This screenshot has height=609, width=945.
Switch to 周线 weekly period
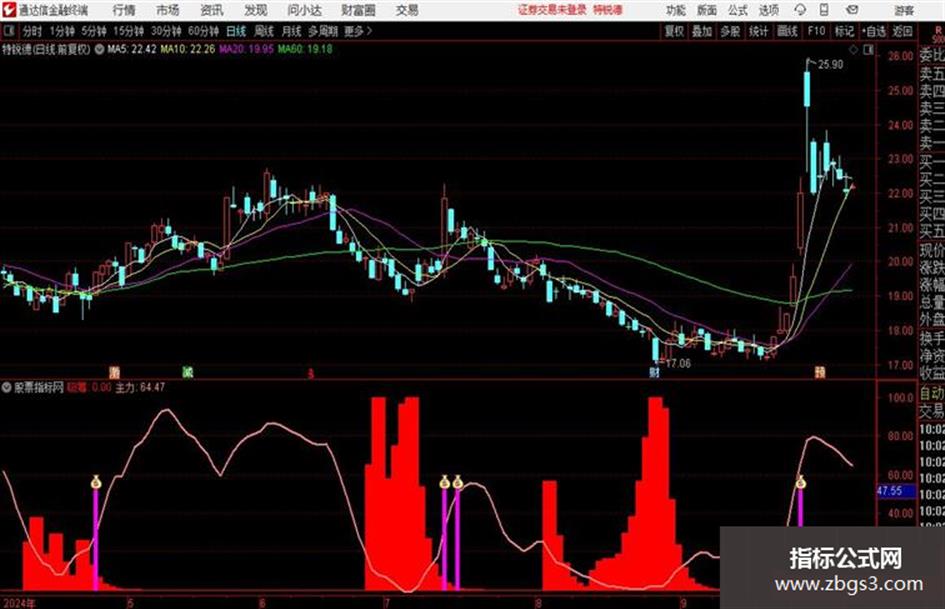[x=263, y=31]
